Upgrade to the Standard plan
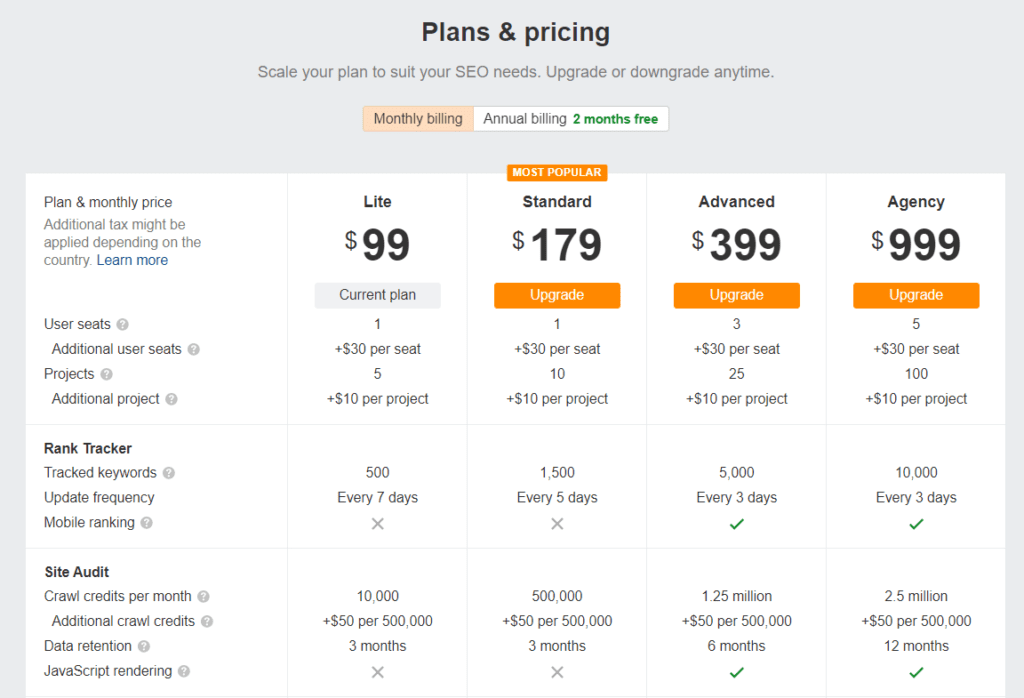The image size is (1024, 698). (x=557, y=295)
